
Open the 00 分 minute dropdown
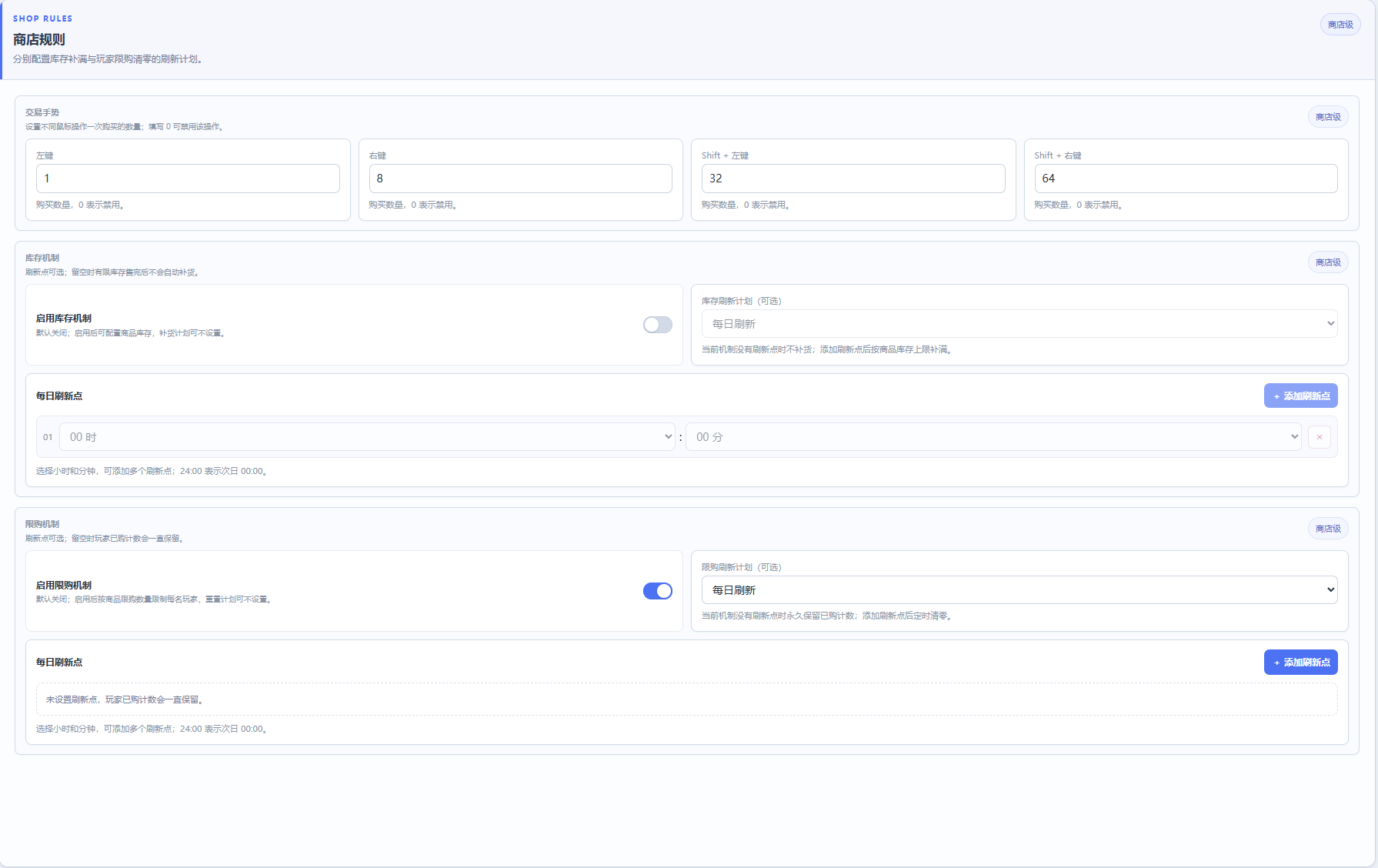pyautogui.click(x=993, y=437)
